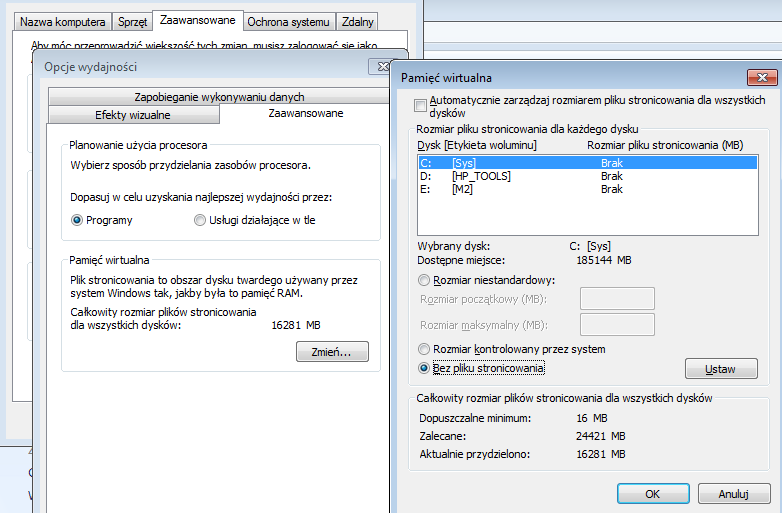This screenshot has height=513, width=782.
Task: Select Usługi działające w tle option
Action: (x=199, y=220)
